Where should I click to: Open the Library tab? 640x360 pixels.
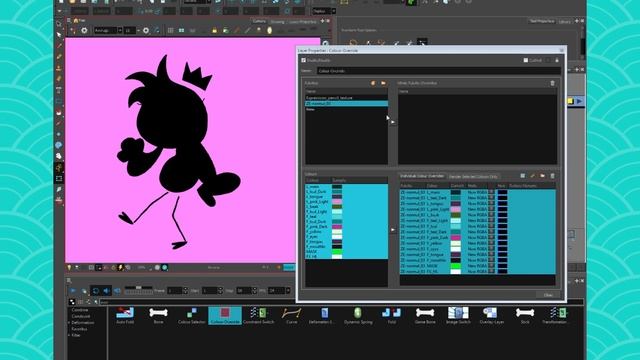564,22
